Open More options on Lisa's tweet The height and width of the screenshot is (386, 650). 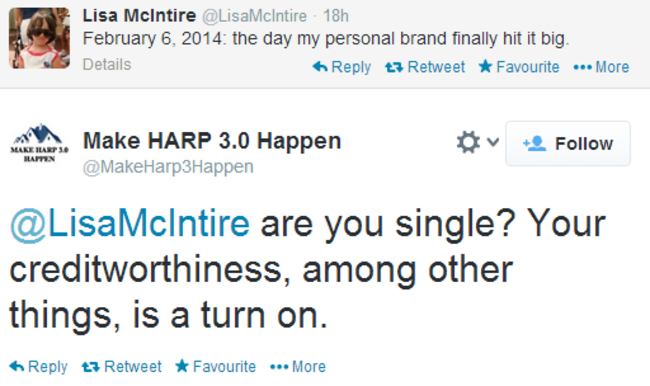coord(601,67)
